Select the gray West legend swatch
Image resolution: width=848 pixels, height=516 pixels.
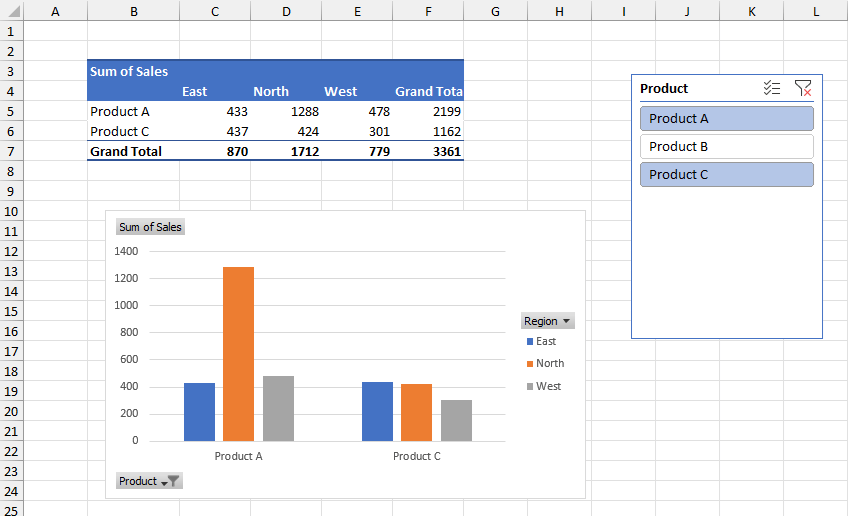[530, 387]
